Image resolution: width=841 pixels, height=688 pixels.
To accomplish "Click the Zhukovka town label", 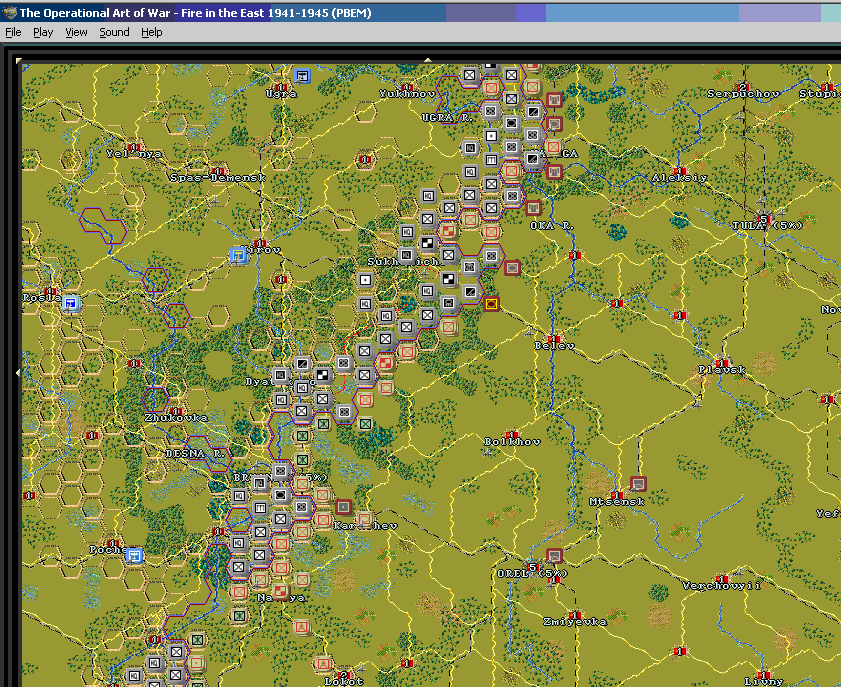I will [176, 418].
